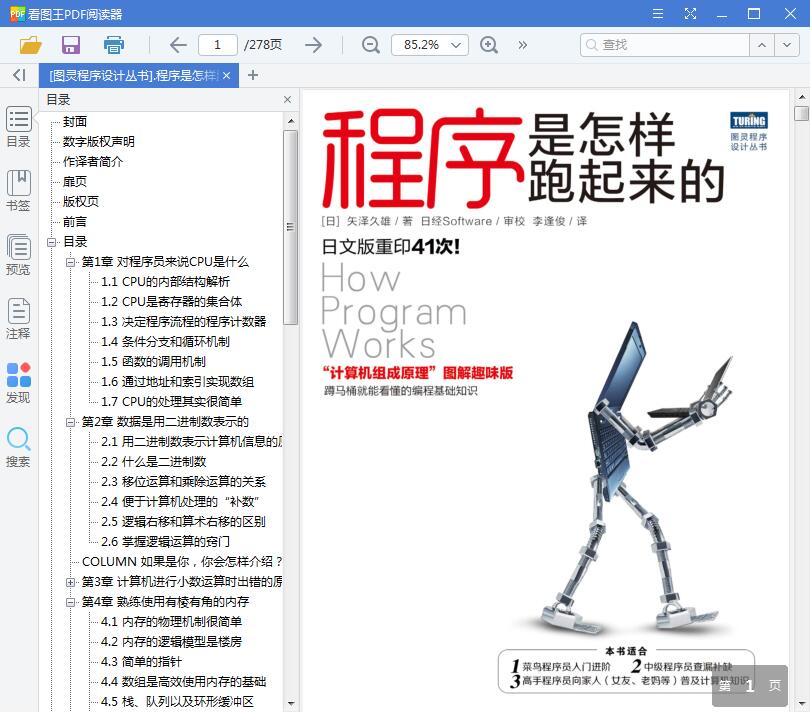
Task: Open the 注释 annotations panel
Action: [19, 319]
